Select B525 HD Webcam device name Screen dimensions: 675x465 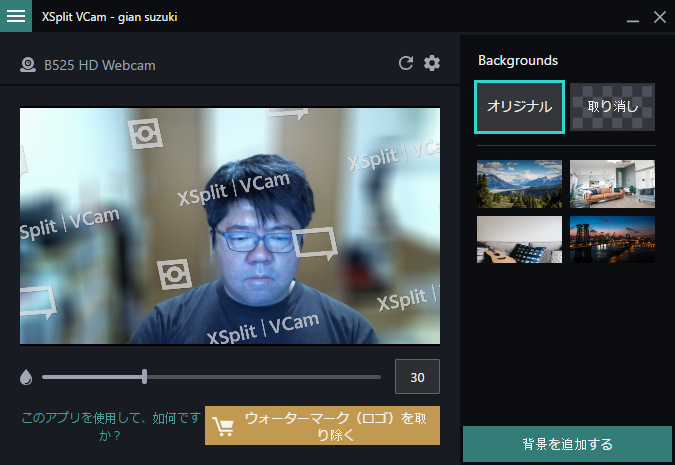100,65
